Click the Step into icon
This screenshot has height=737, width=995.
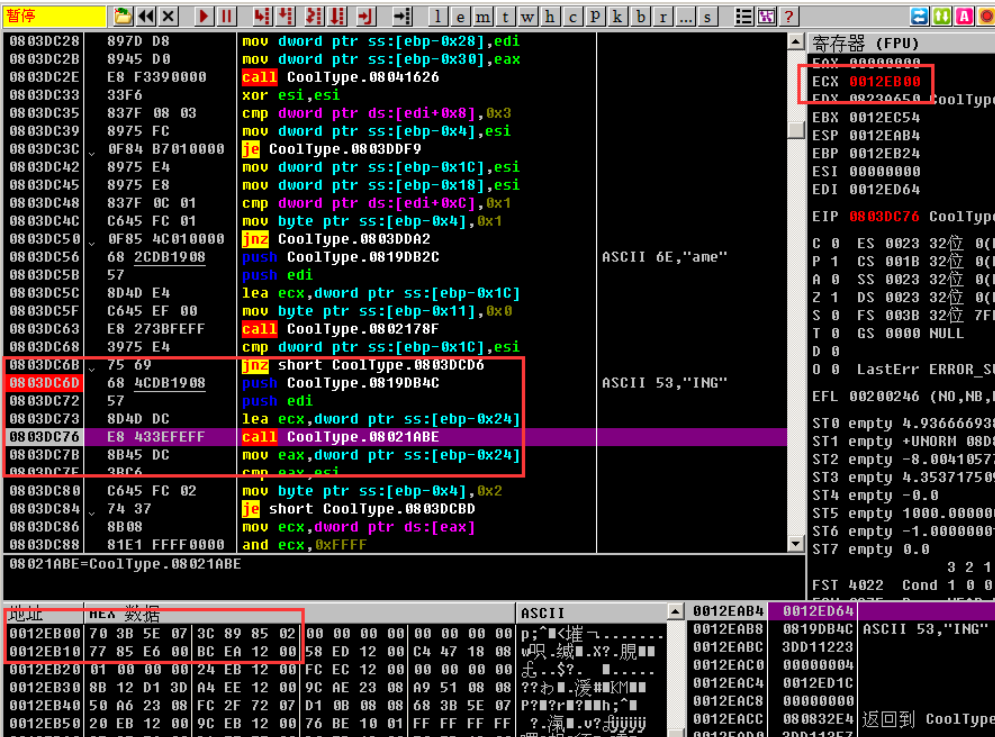pos(262,17)
